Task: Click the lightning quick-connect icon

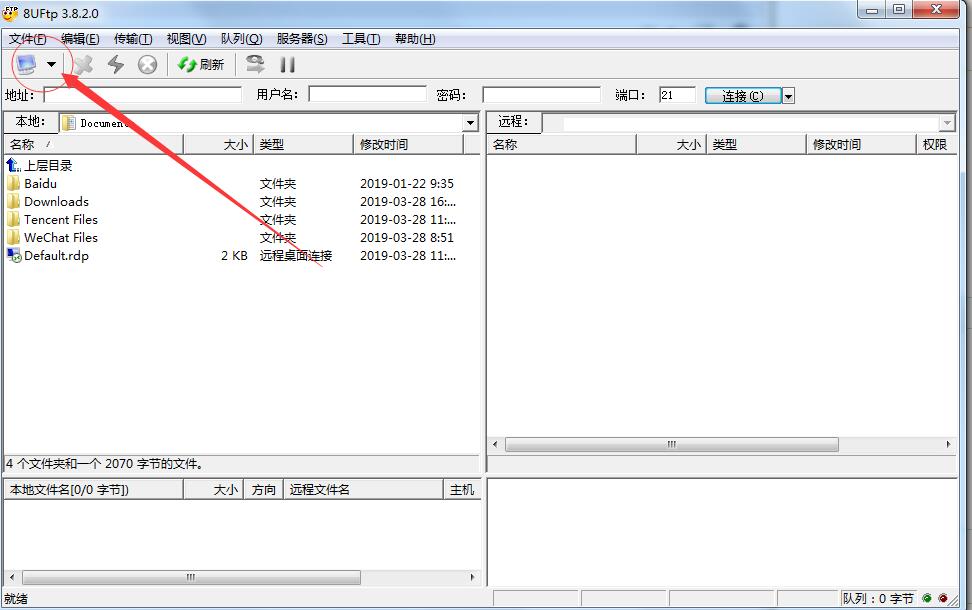Action: pyautogui.click(x=116, y=64)
